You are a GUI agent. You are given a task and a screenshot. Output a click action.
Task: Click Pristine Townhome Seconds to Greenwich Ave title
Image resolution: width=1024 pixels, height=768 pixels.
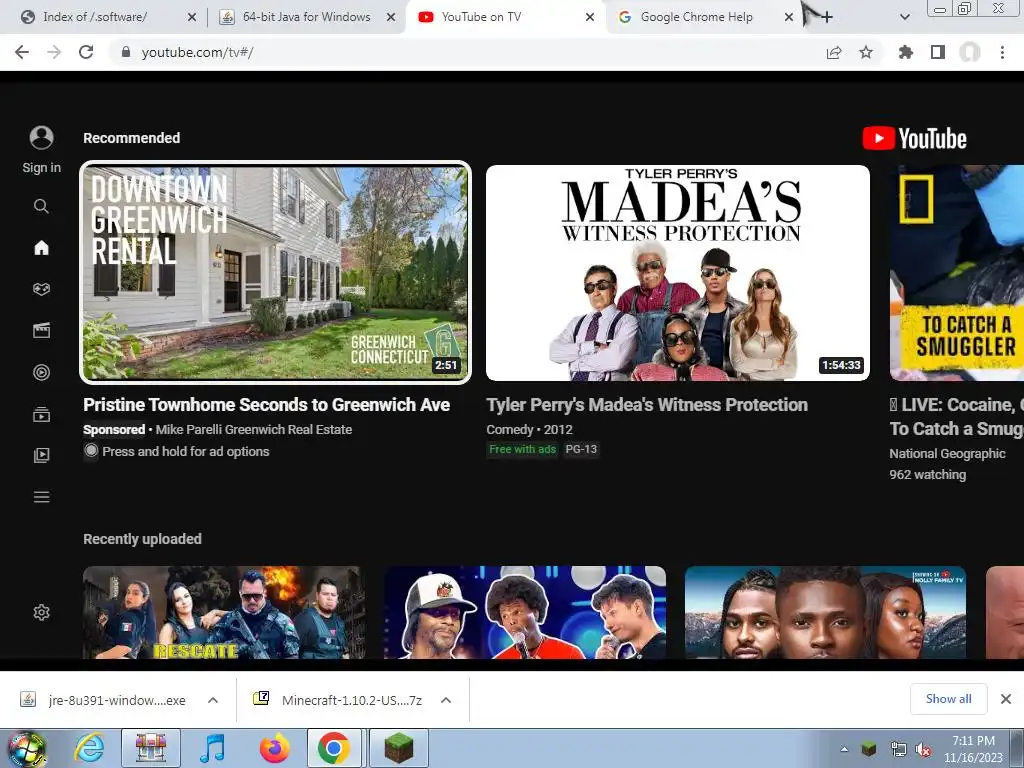click(266, 405)
